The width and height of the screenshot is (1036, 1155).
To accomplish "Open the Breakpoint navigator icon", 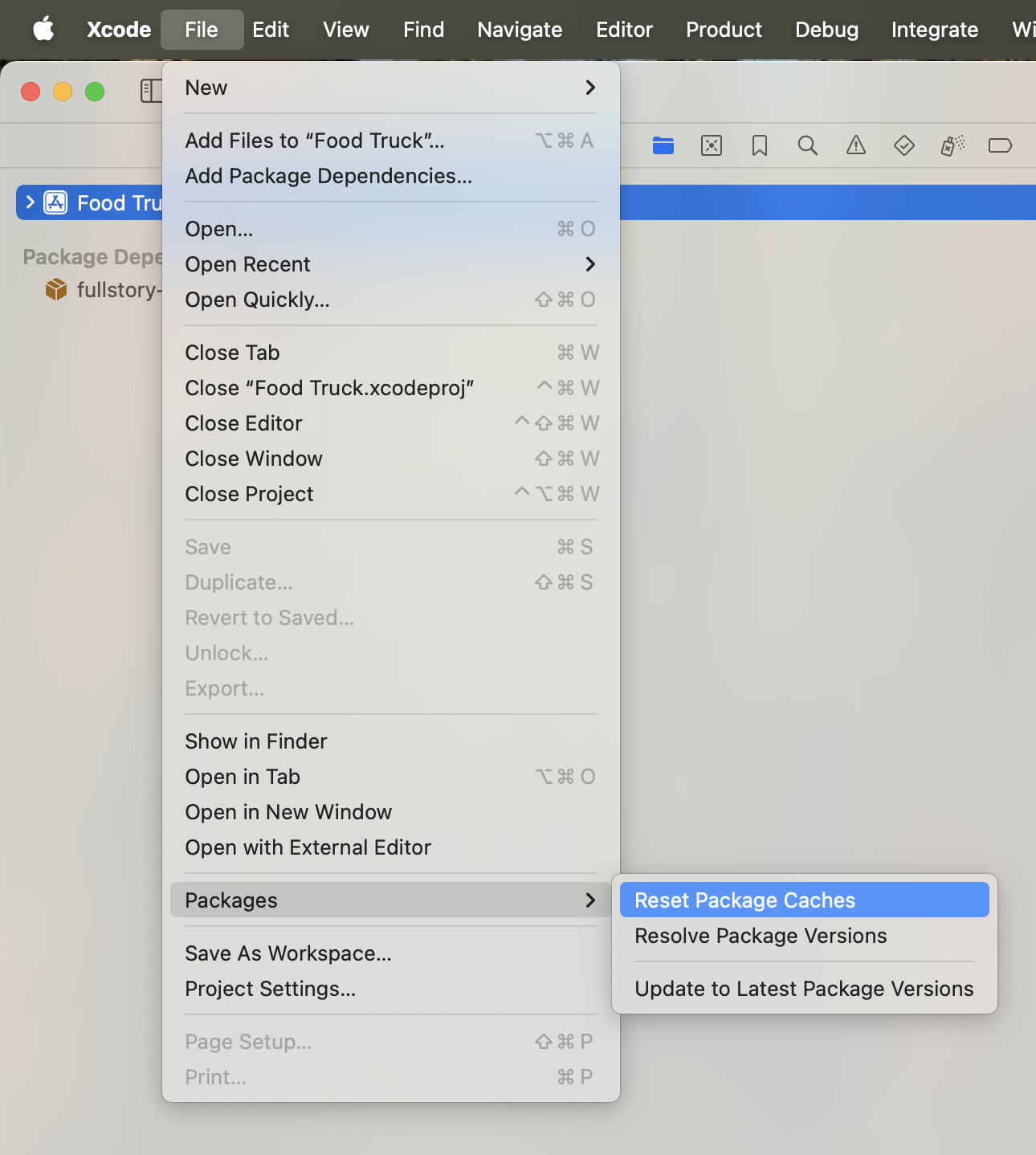I will click(x=1001, y=145).
